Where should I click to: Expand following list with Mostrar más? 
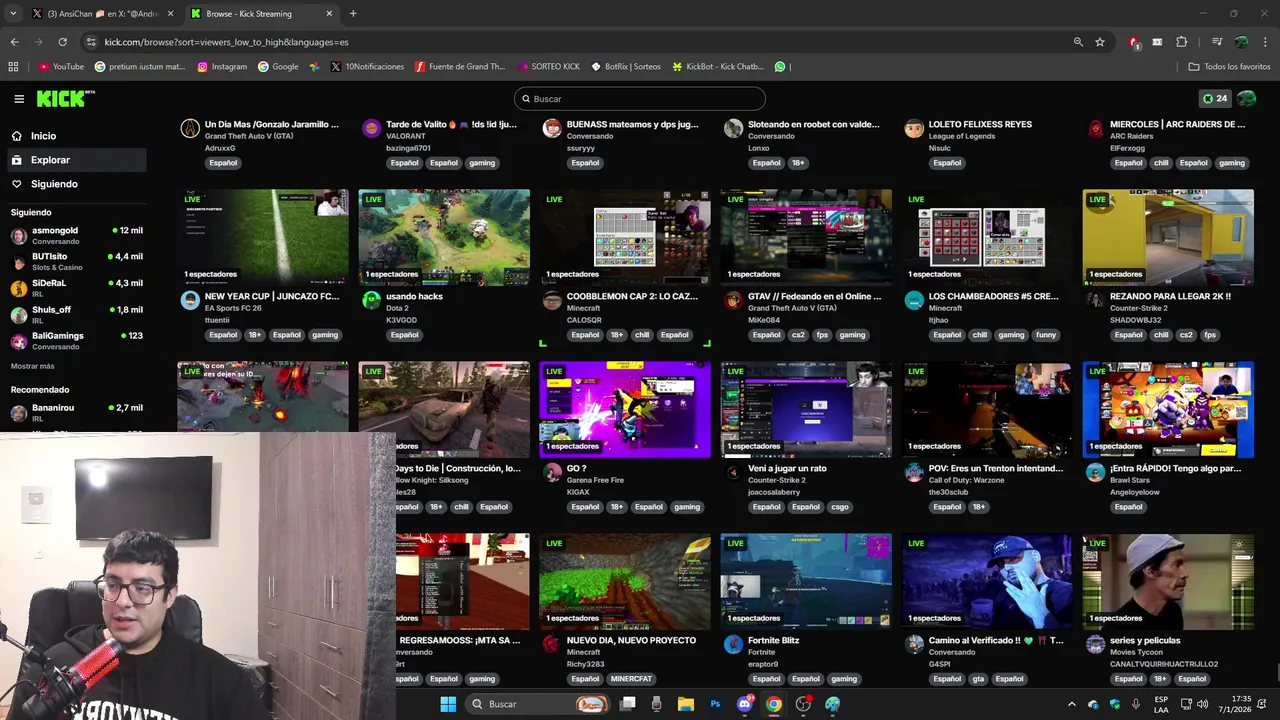[x=33, y=366]
